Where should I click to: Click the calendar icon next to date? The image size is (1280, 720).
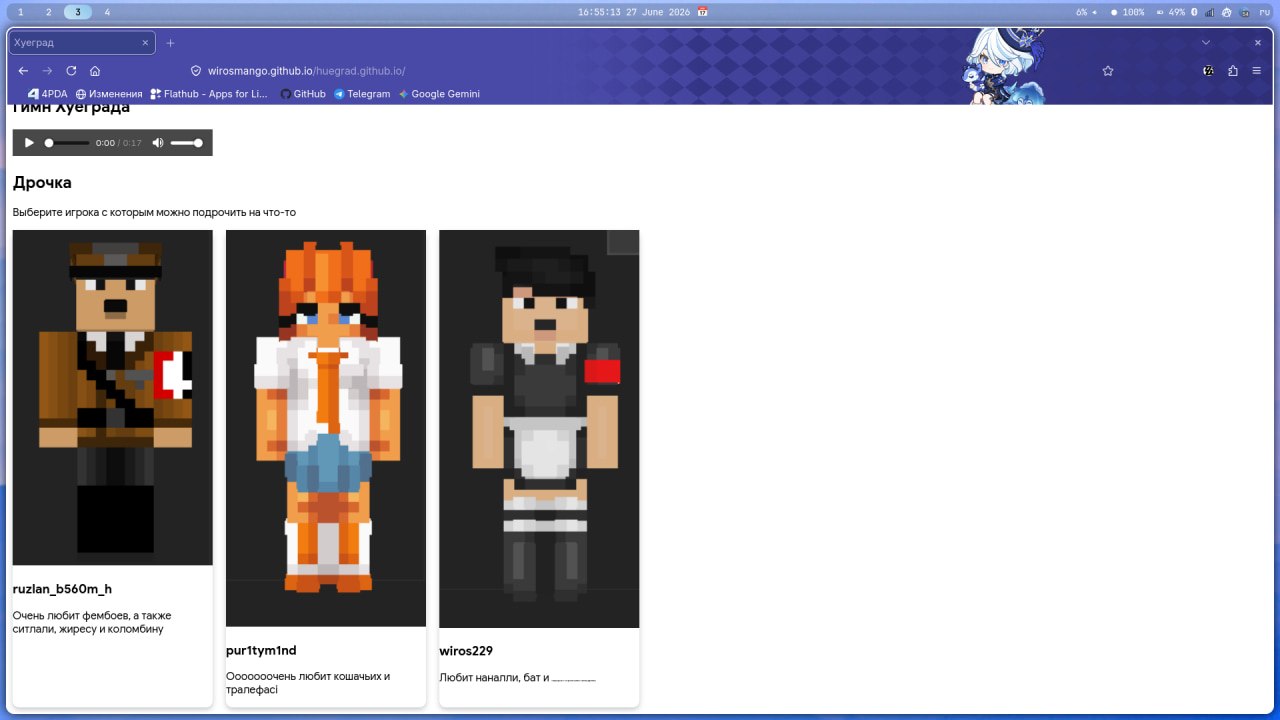(x=702, y=12)
